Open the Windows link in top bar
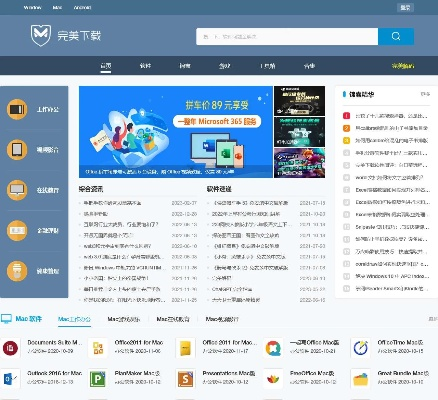The image size is (438, 400). click(x=32, y=7)
